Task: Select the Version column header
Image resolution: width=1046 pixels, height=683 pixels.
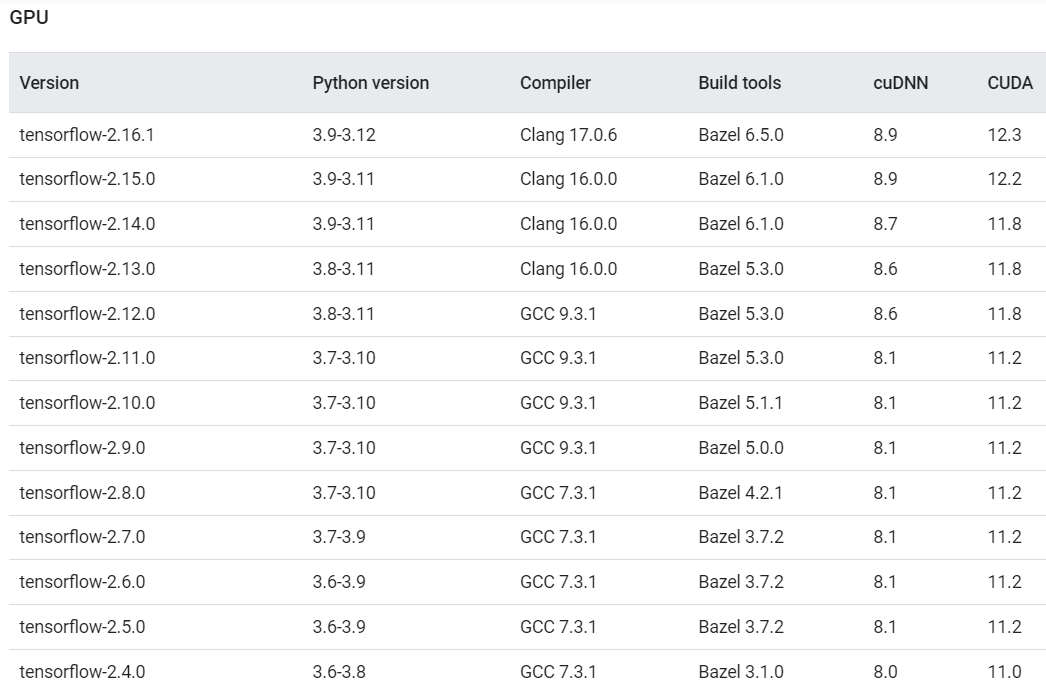Action: pos(49,83)
